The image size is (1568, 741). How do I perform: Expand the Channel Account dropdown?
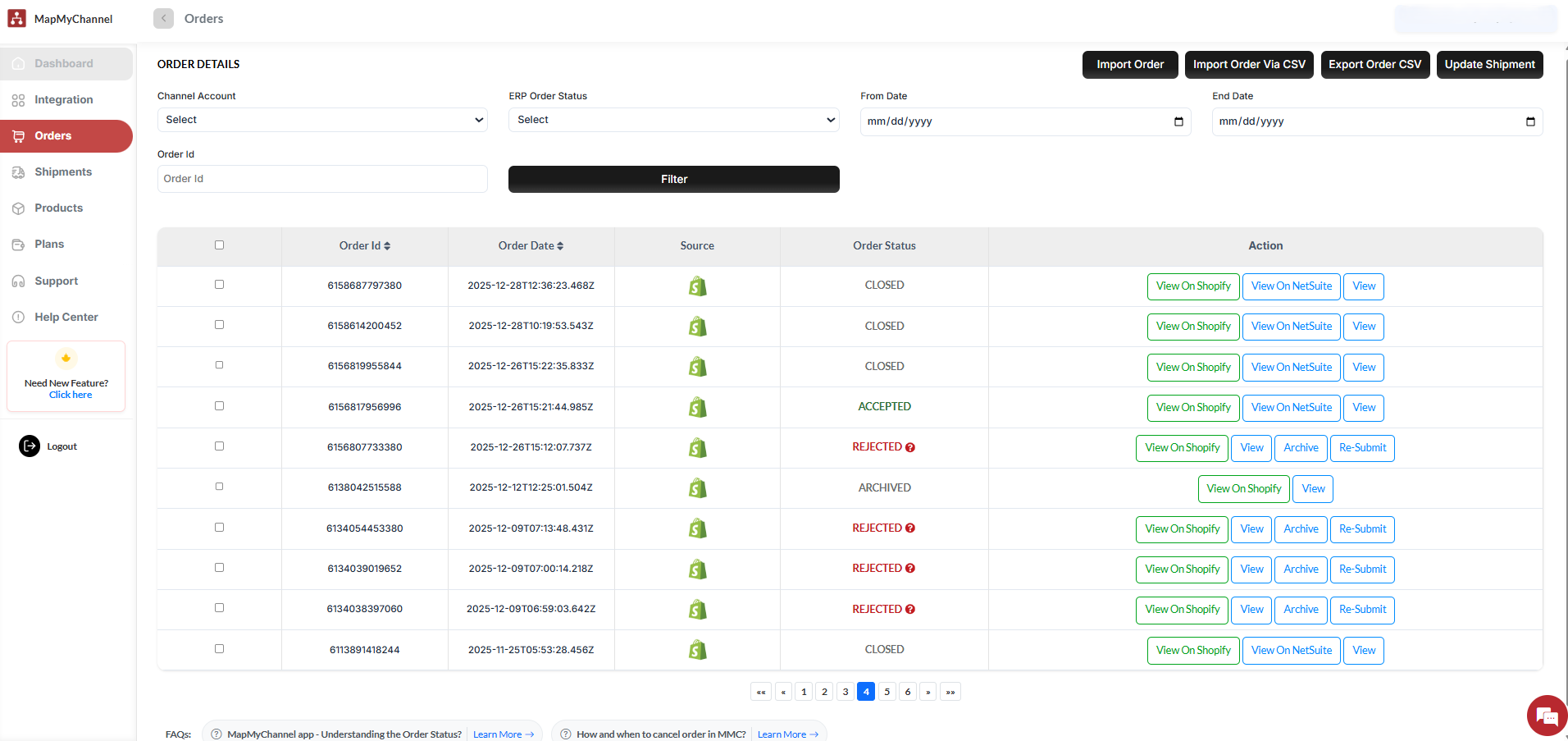point(322,120)
